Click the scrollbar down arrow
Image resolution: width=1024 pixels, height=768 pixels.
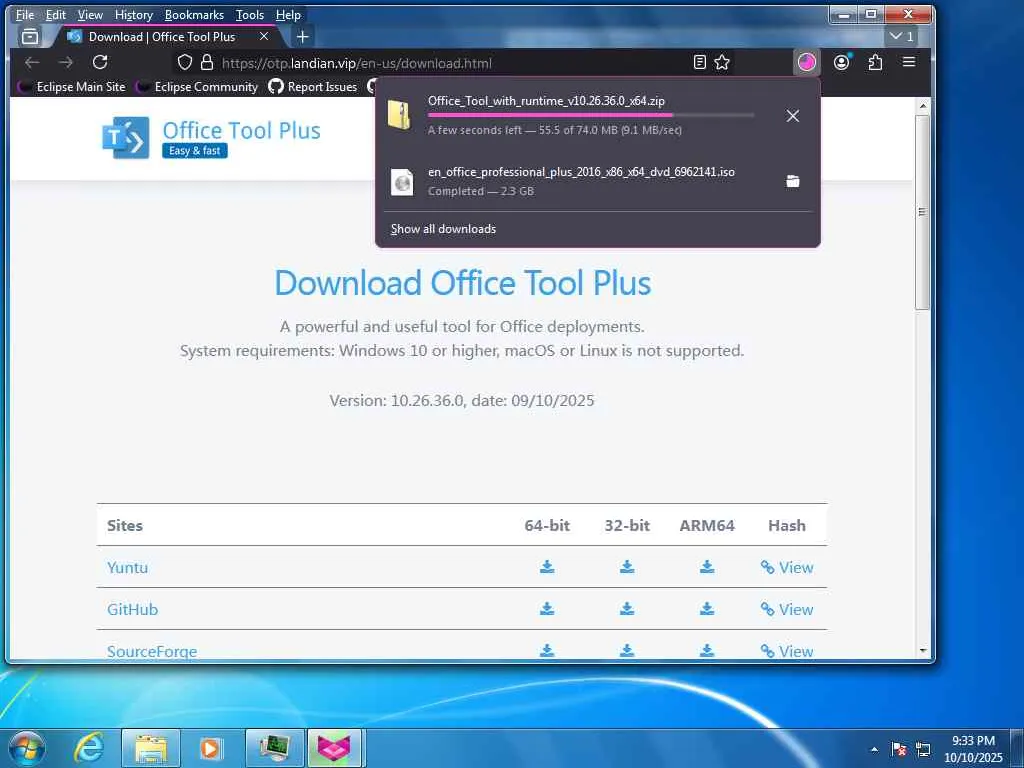(923, 650)
